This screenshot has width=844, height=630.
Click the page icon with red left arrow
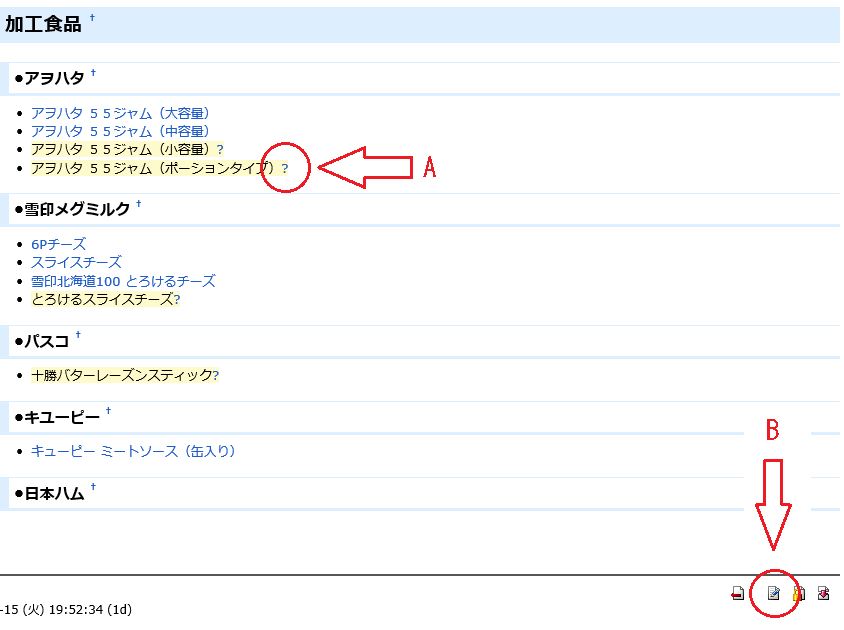click(x=737, y=594)
